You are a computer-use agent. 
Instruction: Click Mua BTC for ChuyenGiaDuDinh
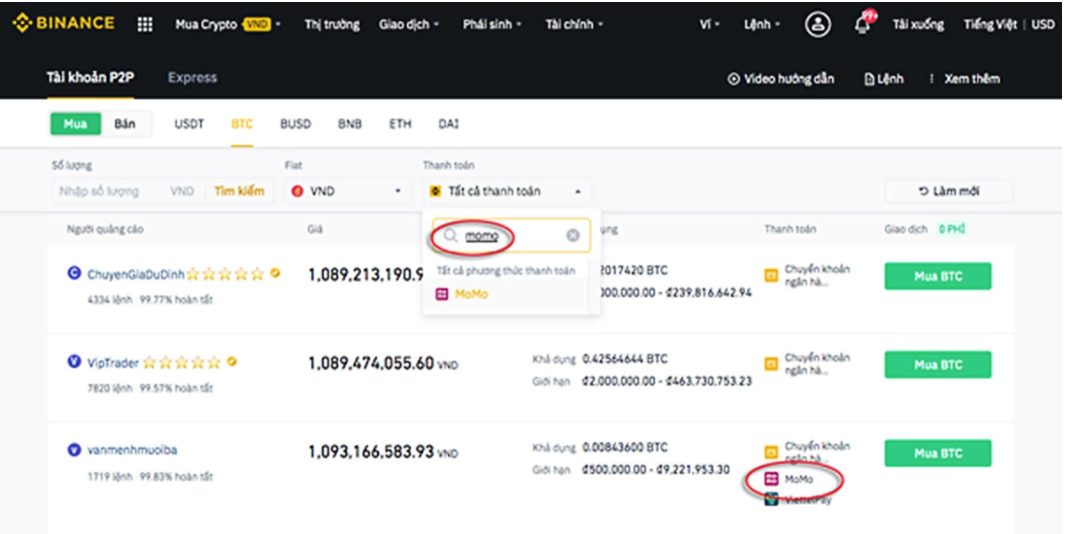click(938, 276)
